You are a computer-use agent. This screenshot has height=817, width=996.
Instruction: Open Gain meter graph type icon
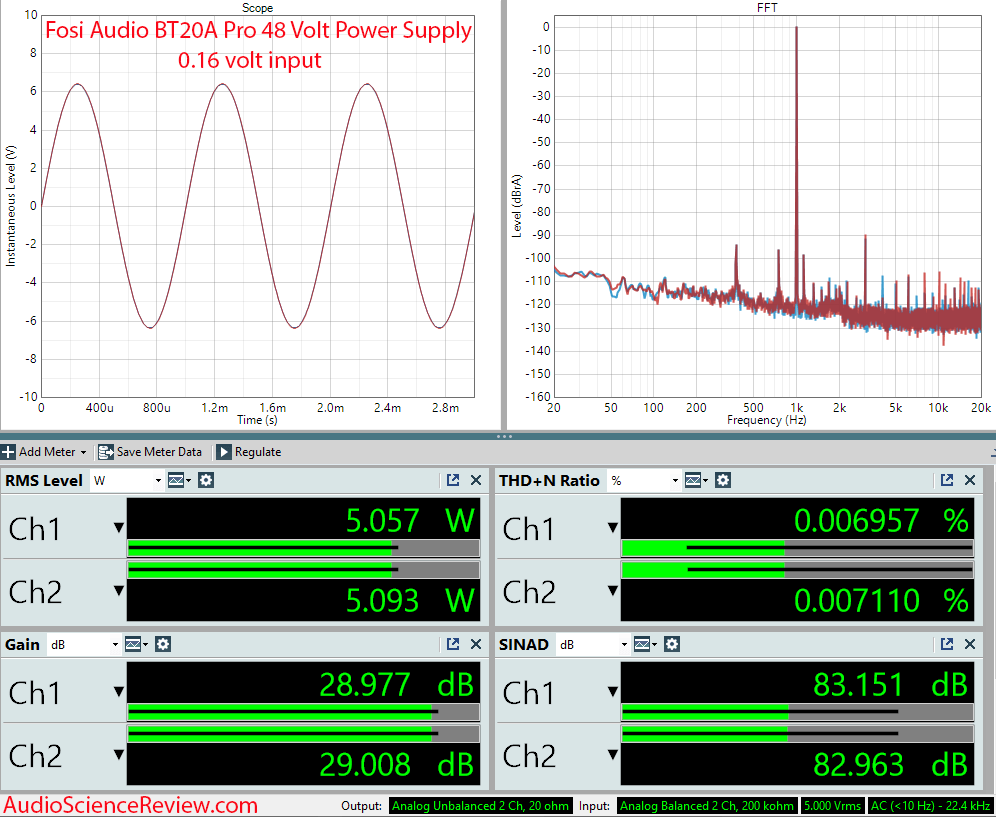pyautogui.click(x=136, y=644)
